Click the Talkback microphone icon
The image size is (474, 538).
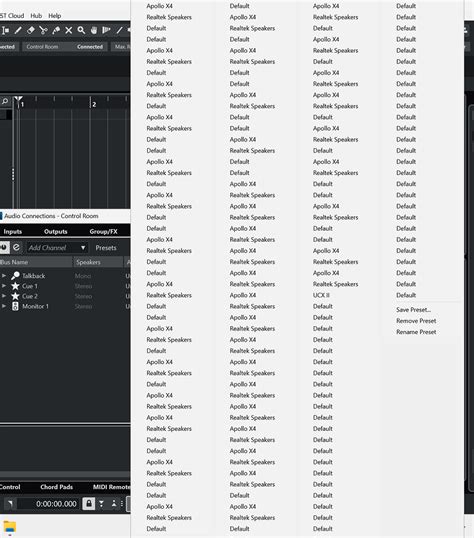click(15, 276)
